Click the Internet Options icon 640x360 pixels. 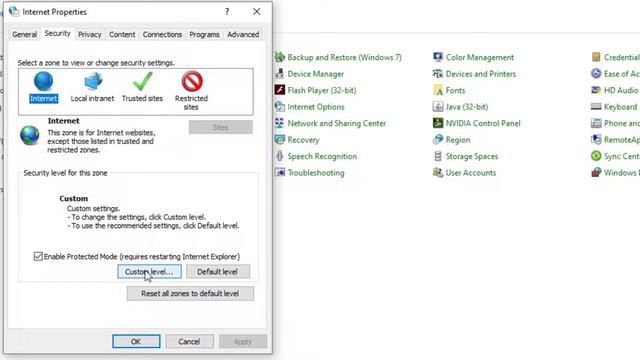coord(280,107)
